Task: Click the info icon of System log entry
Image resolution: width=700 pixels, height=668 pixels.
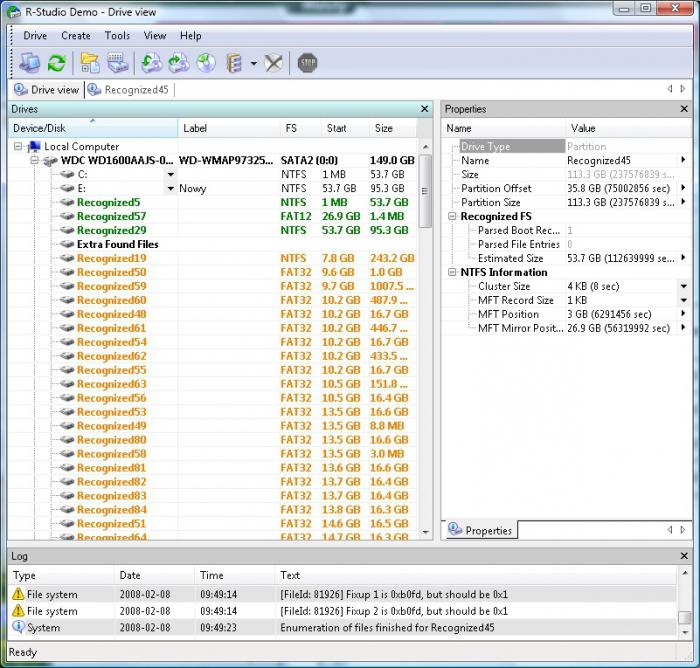Action: point(18,627)
